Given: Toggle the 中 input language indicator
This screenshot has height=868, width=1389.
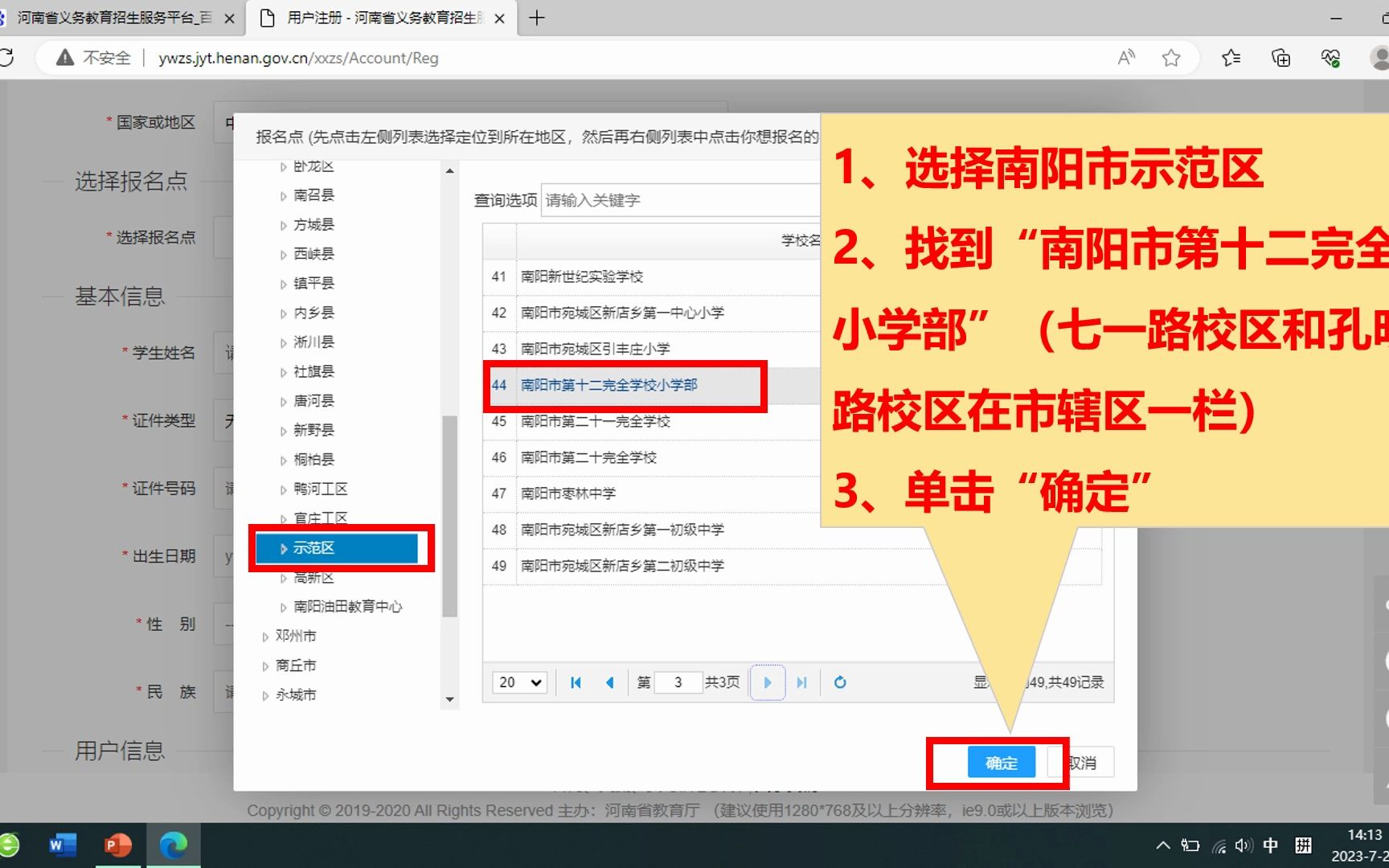Looking at the screenshot, I should click(x=1271, y=845).
